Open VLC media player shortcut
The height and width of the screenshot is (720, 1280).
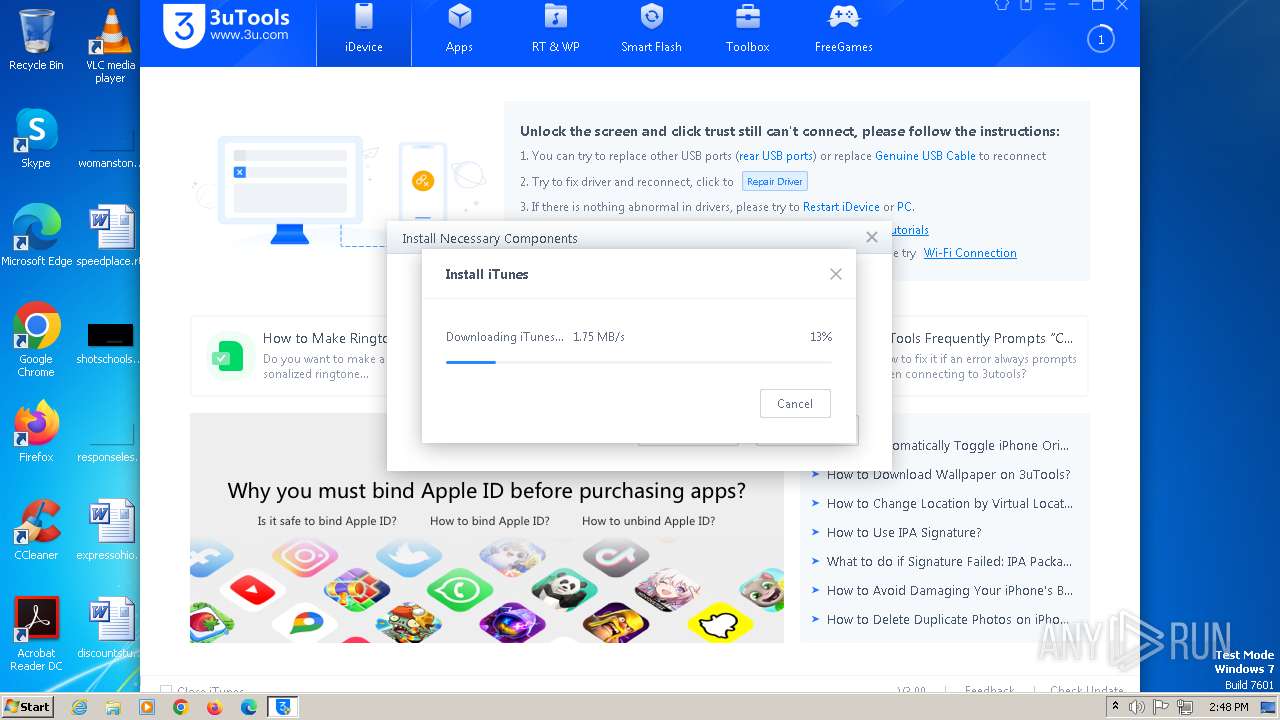[110, 46]
